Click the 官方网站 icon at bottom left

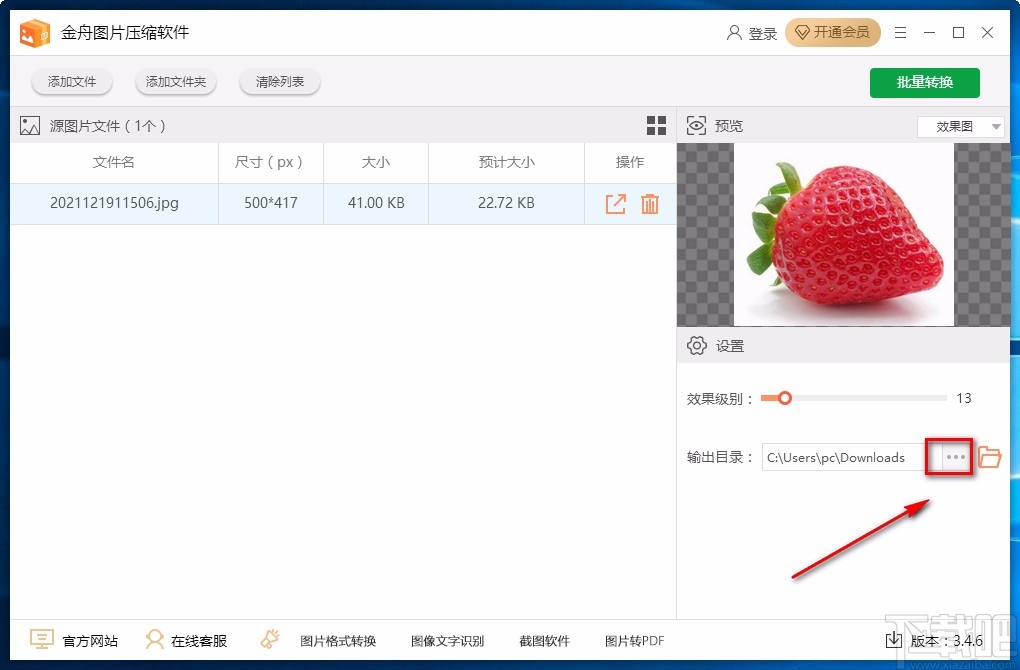coord(41,639)
